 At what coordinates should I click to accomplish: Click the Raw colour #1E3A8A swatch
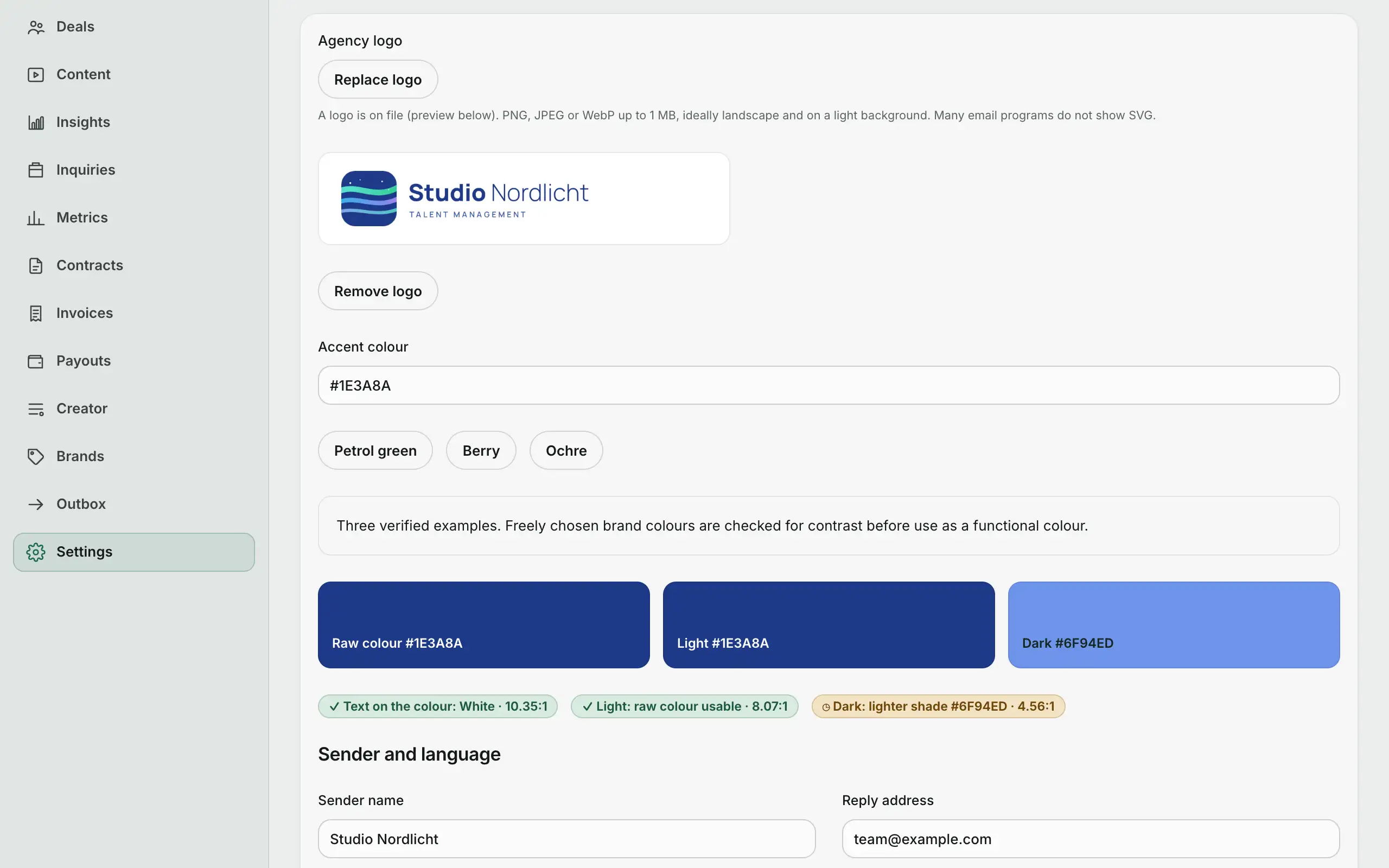coord(484,624)
